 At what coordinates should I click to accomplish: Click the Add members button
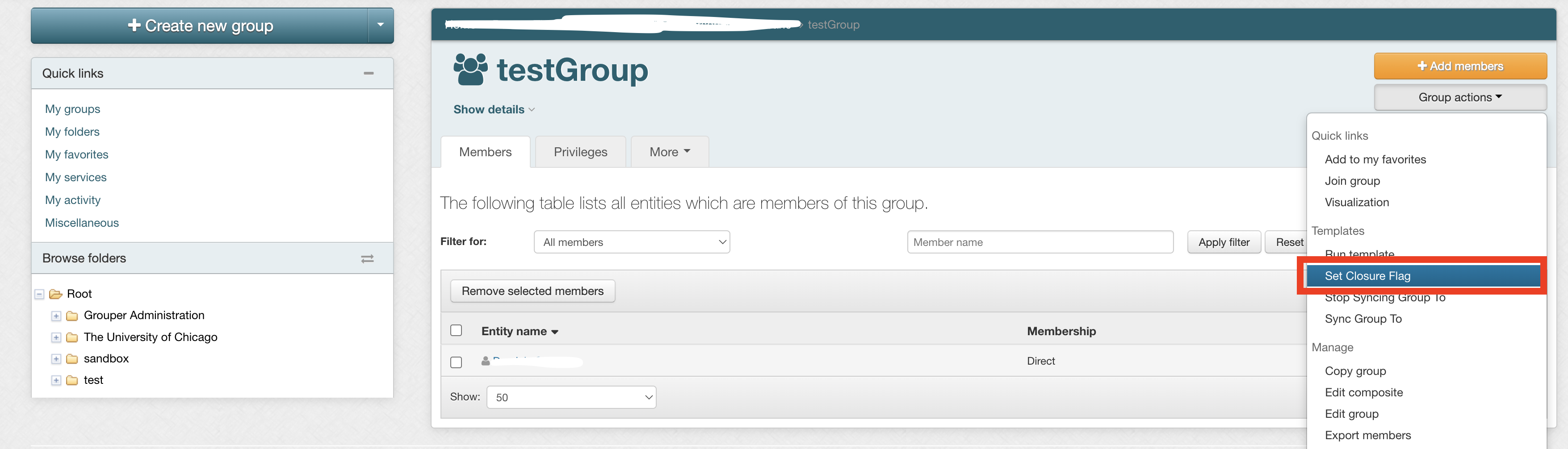[1459, 67]
